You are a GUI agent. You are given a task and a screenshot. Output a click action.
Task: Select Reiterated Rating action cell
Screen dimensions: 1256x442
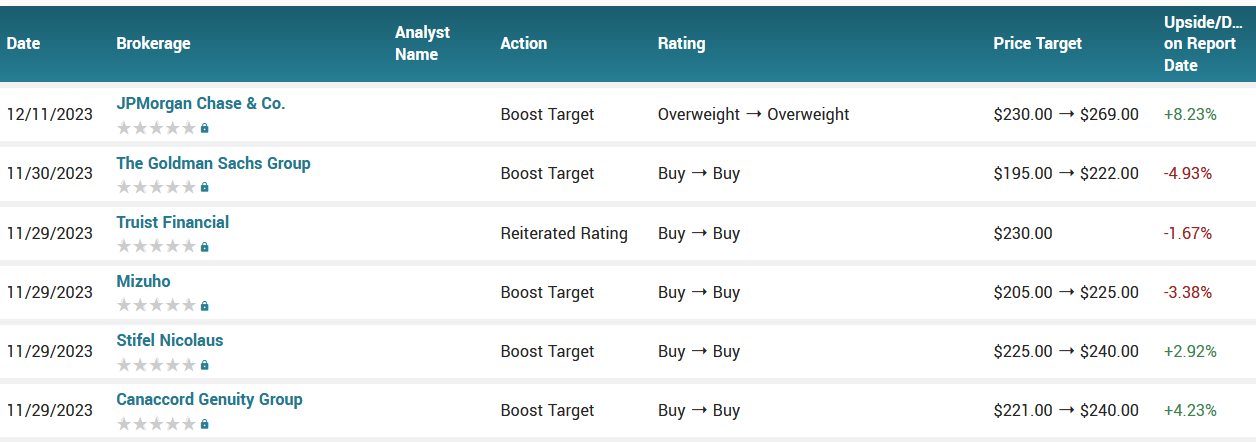(x=564, y=233)
